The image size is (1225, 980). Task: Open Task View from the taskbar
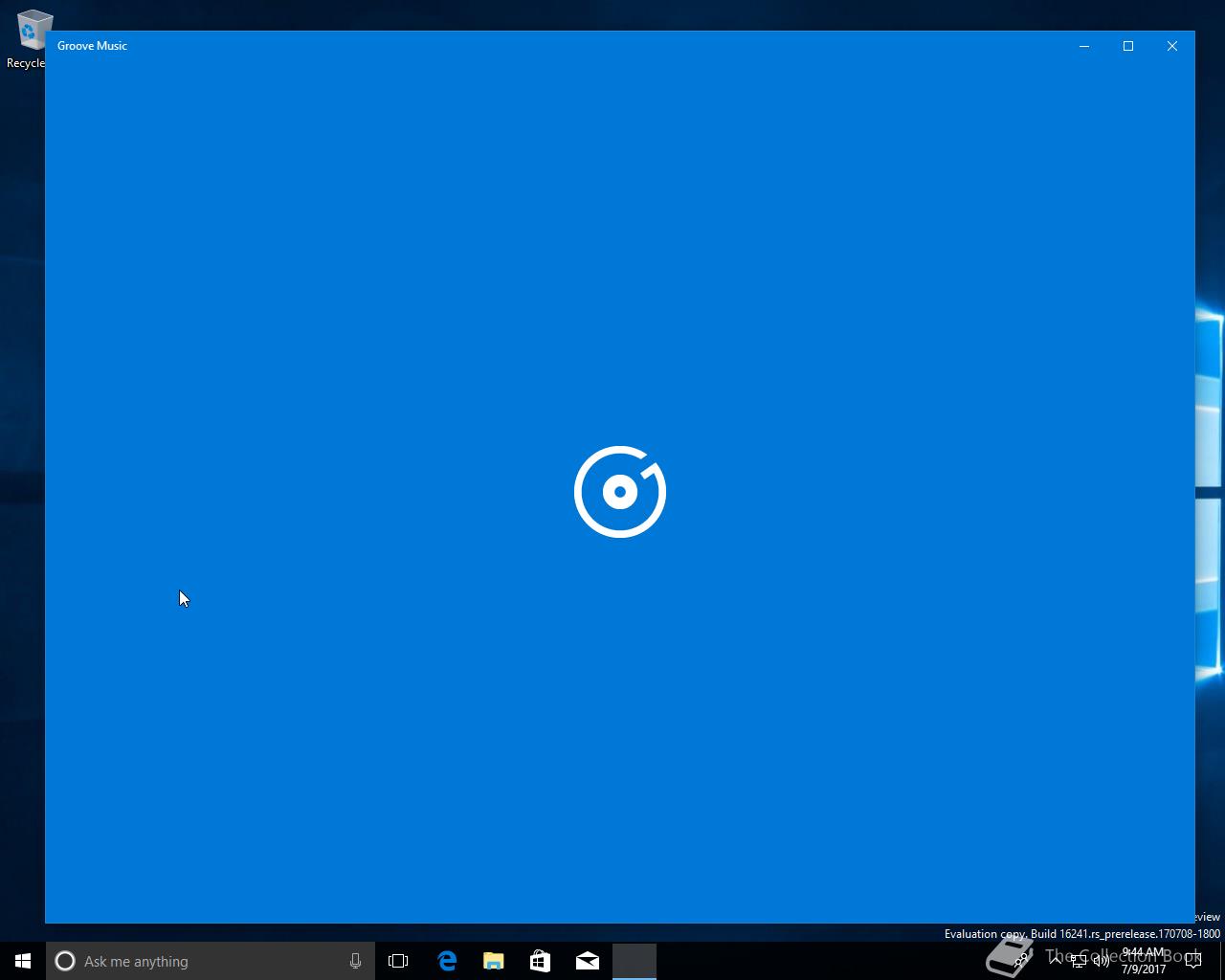398,961
